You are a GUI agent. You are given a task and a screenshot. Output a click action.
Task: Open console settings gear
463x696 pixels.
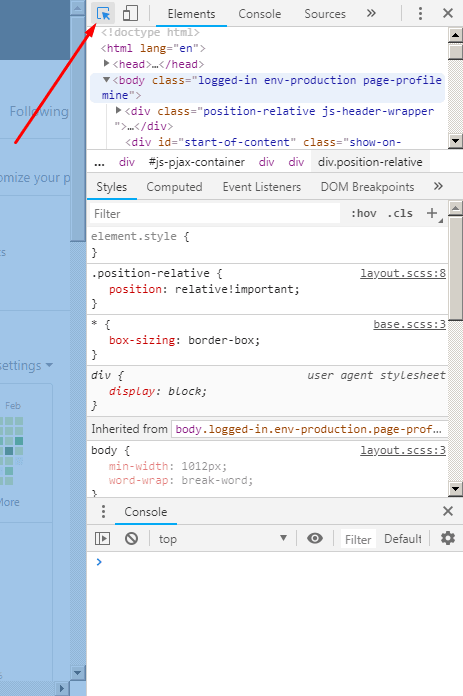447,538
